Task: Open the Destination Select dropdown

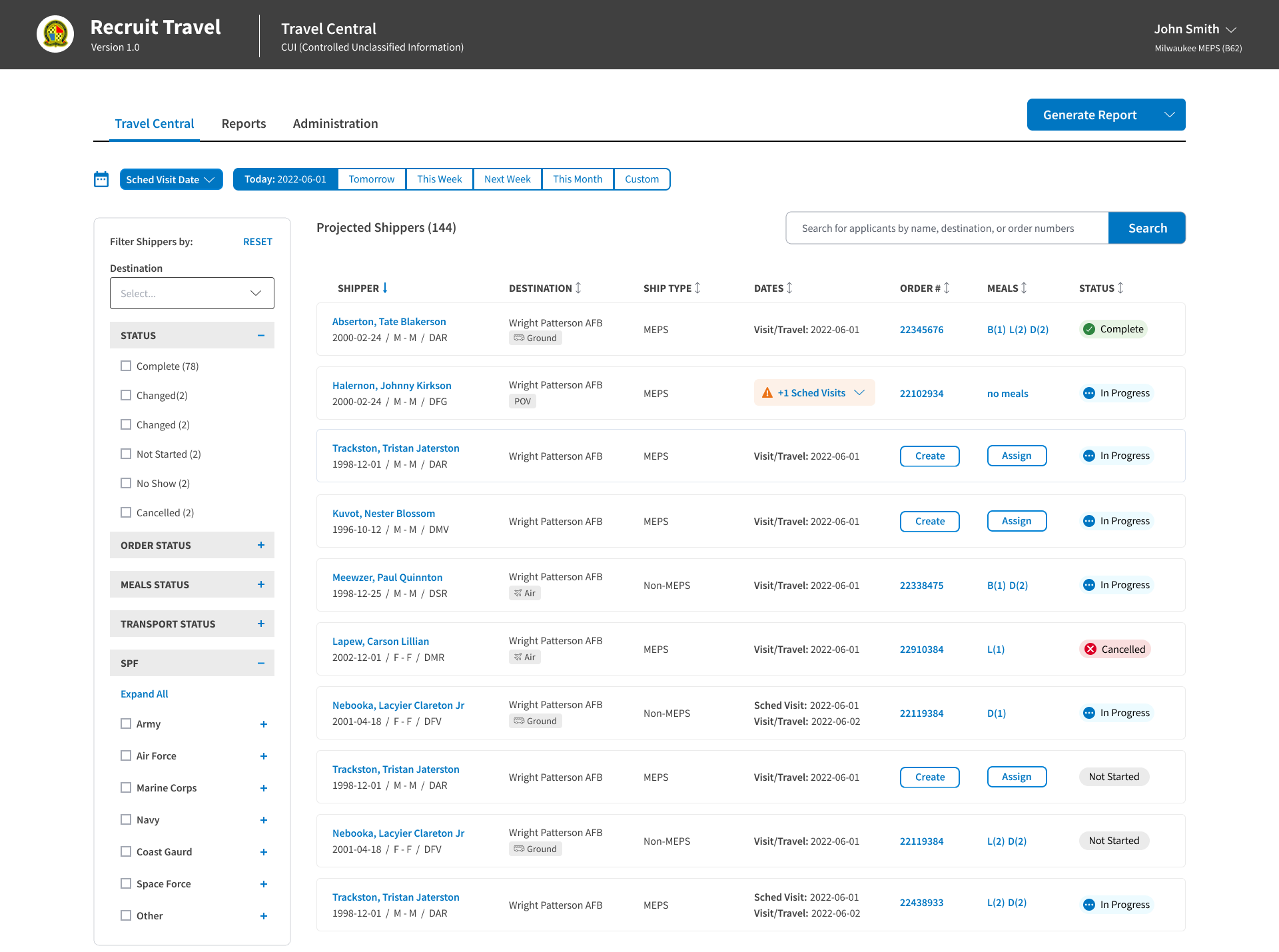Action: click(192, 293)
